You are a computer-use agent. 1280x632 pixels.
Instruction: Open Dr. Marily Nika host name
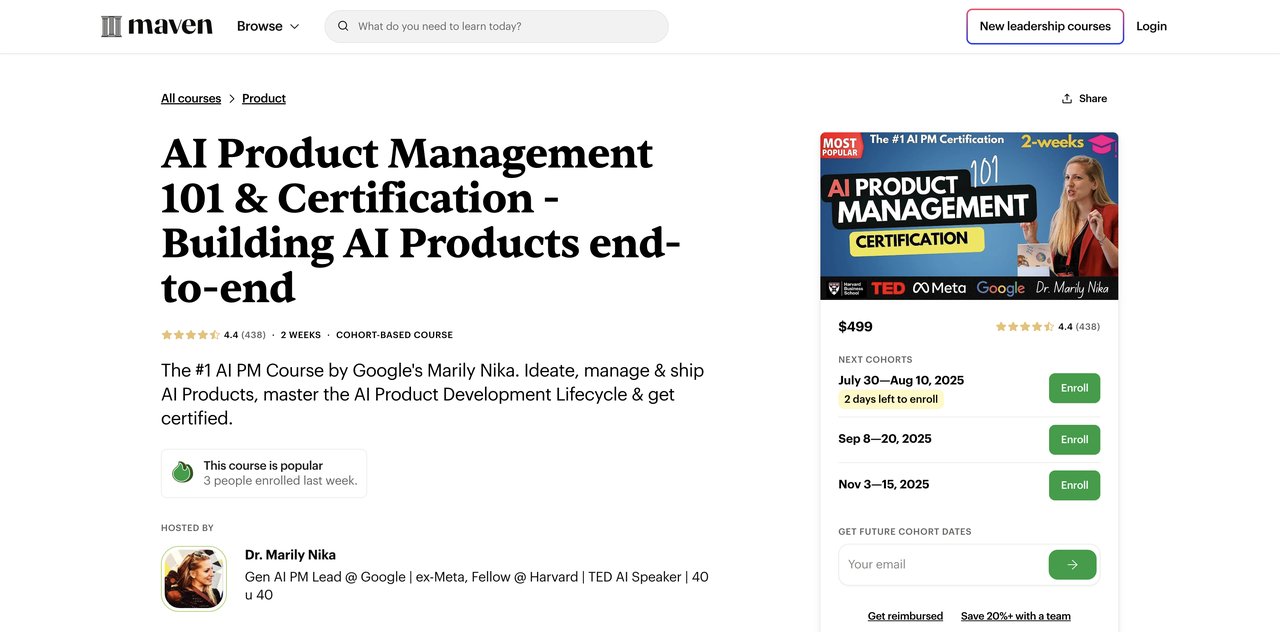pyautogui.click(x=290, y=555)
